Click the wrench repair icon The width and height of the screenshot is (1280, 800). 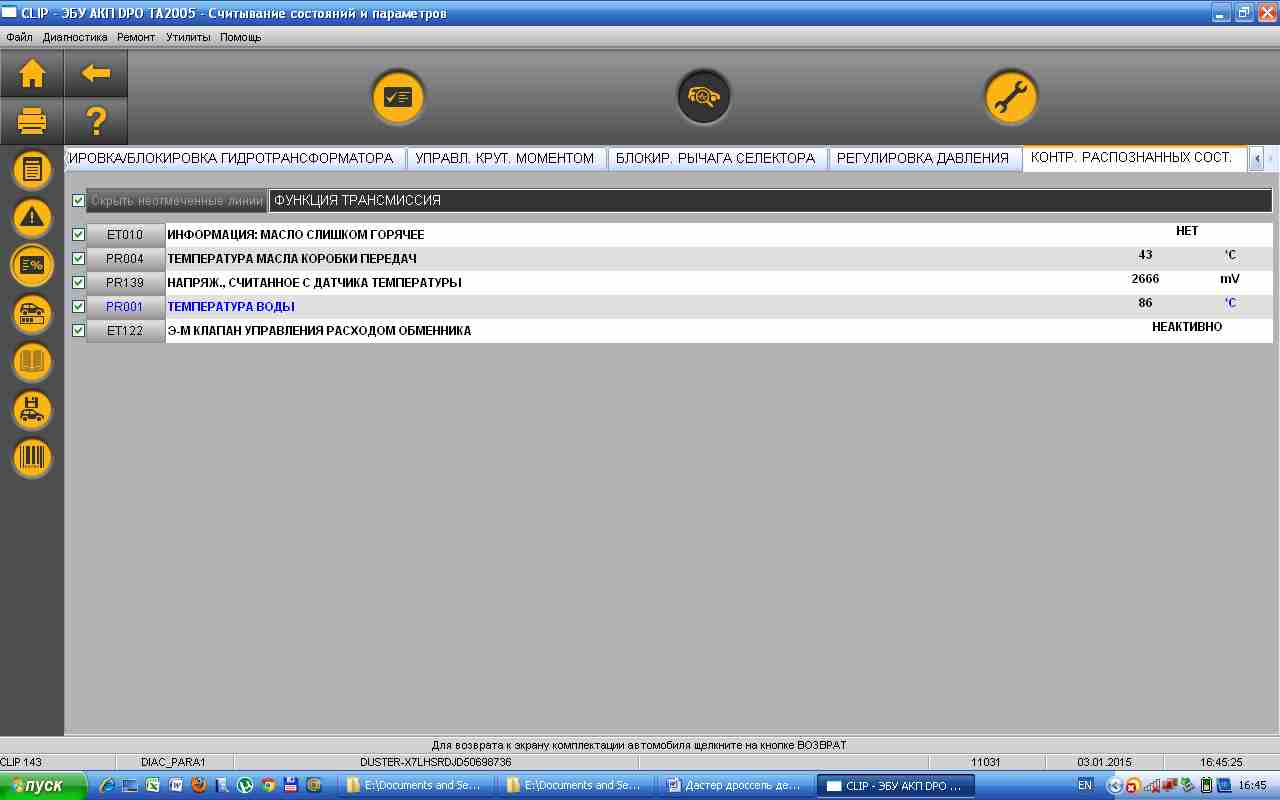click(1010, 97)
